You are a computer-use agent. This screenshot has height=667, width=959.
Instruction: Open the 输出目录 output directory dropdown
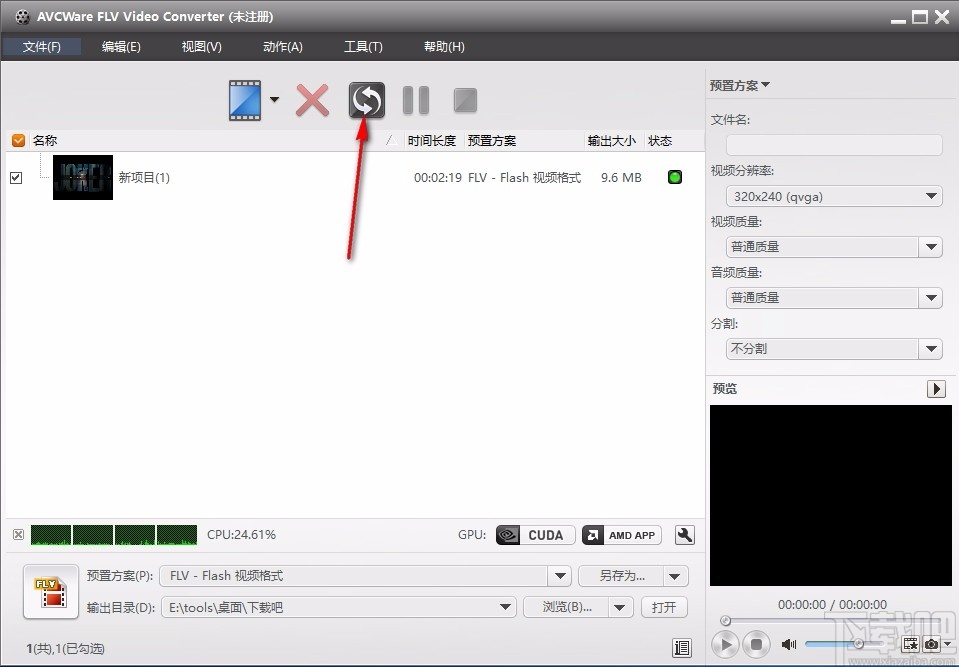point(505,607)
